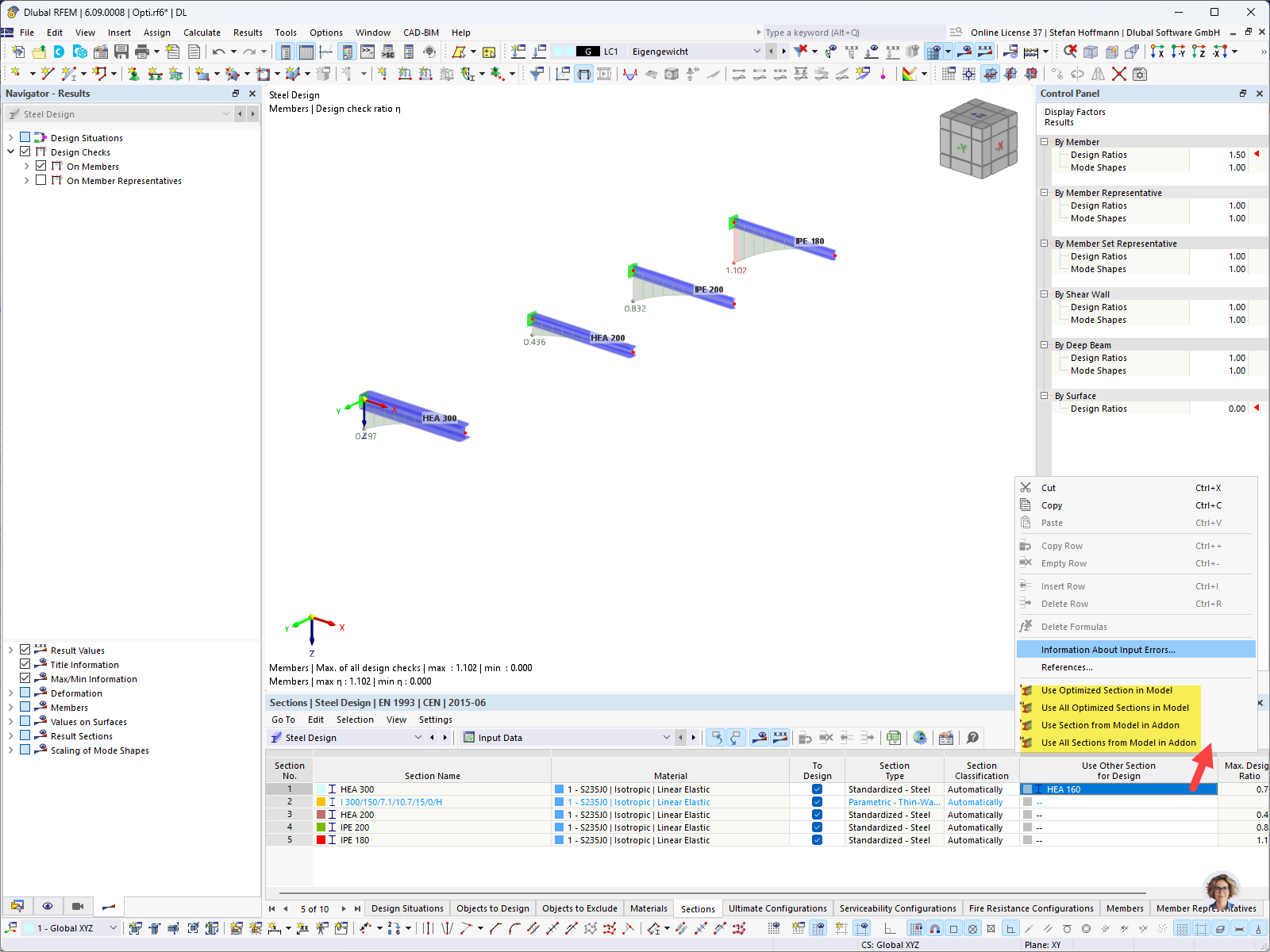Uncheck To Design for the IPE 200 row
The height and width of the screenshot is (952, 1270).
817,827
